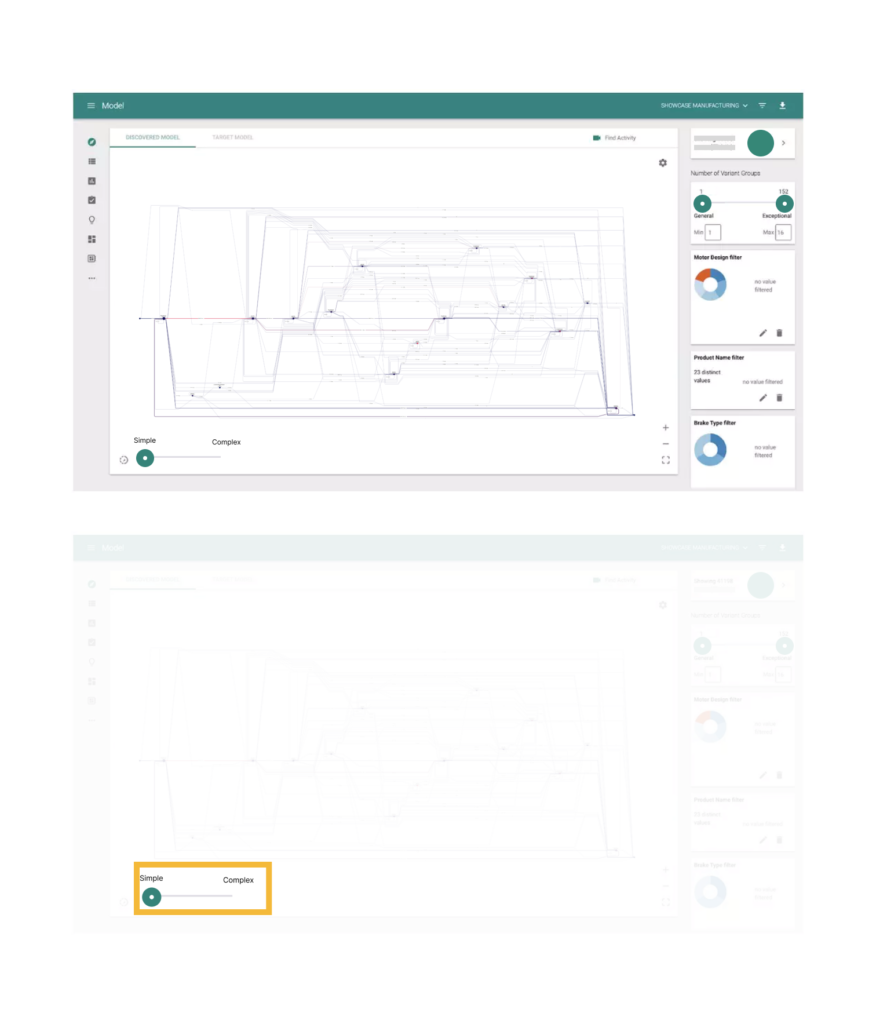The height and width of the screenshot is (1024, 876).
Task: Open hamburger menu in top screenshot header
Action: pyautogui.click(x=91, y=105)
